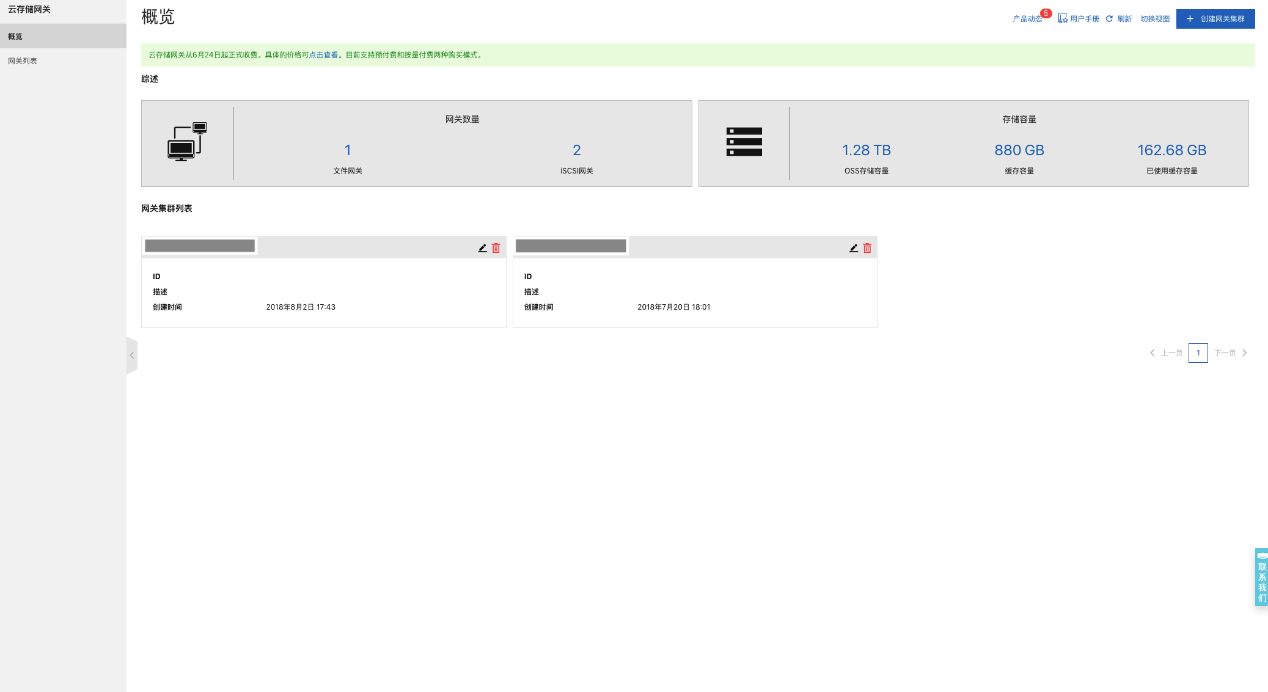Click the 1.28 TB OSS capacity value

point(866,150)
